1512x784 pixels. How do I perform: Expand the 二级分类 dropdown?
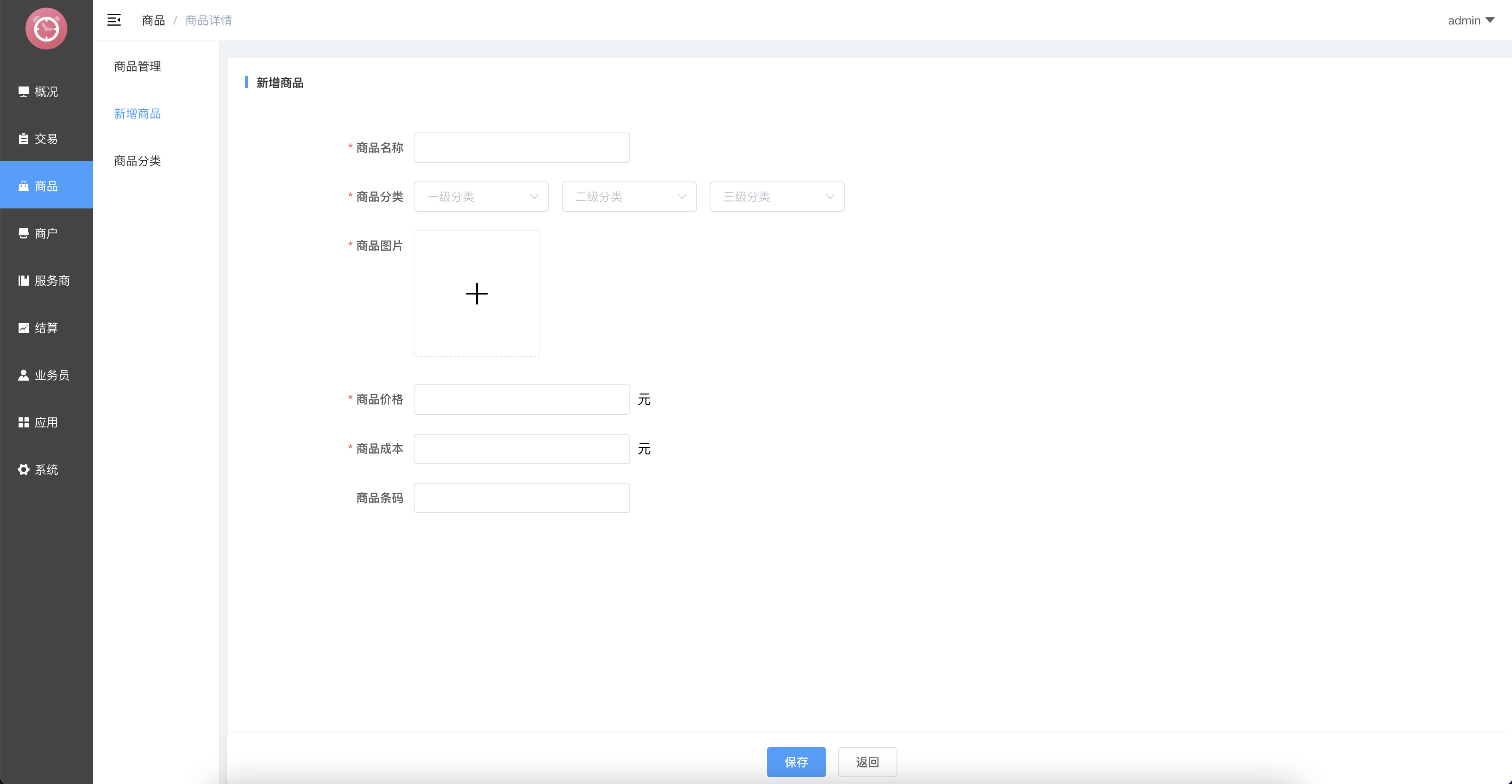[629, 197]
